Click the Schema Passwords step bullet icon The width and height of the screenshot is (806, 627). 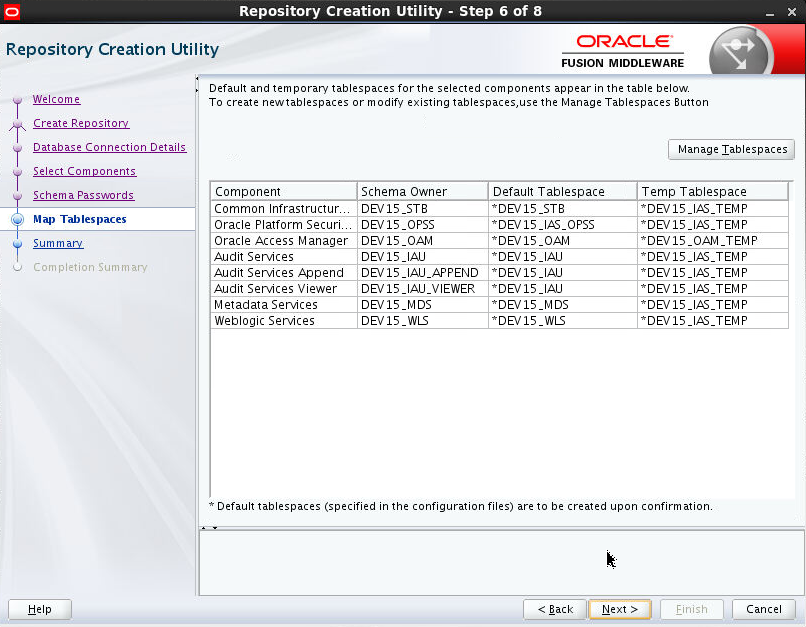coord(17,196)
